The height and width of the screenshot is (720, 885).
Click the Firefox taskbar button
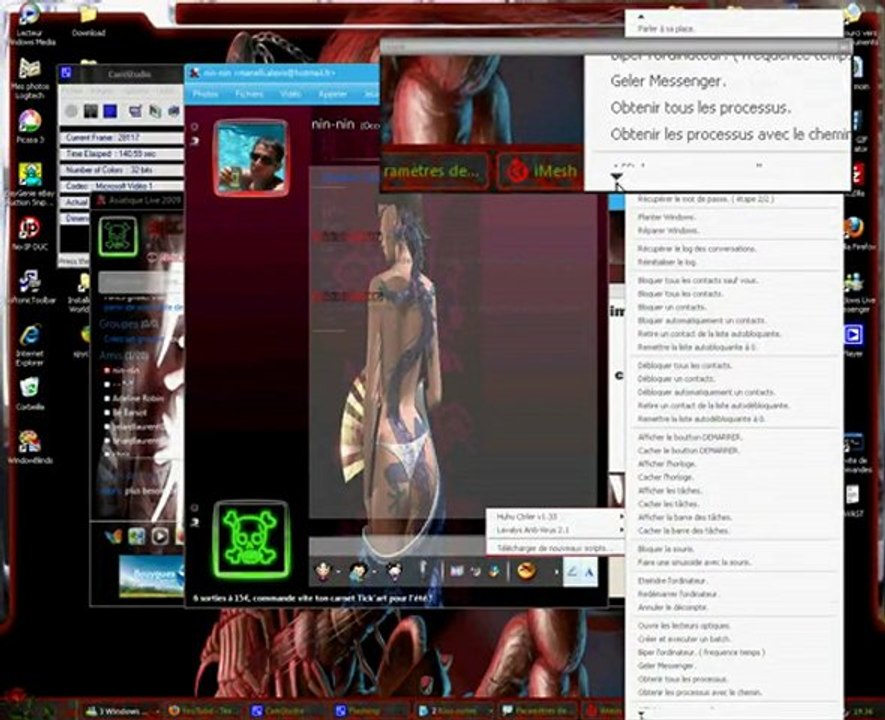pos(203,711)
